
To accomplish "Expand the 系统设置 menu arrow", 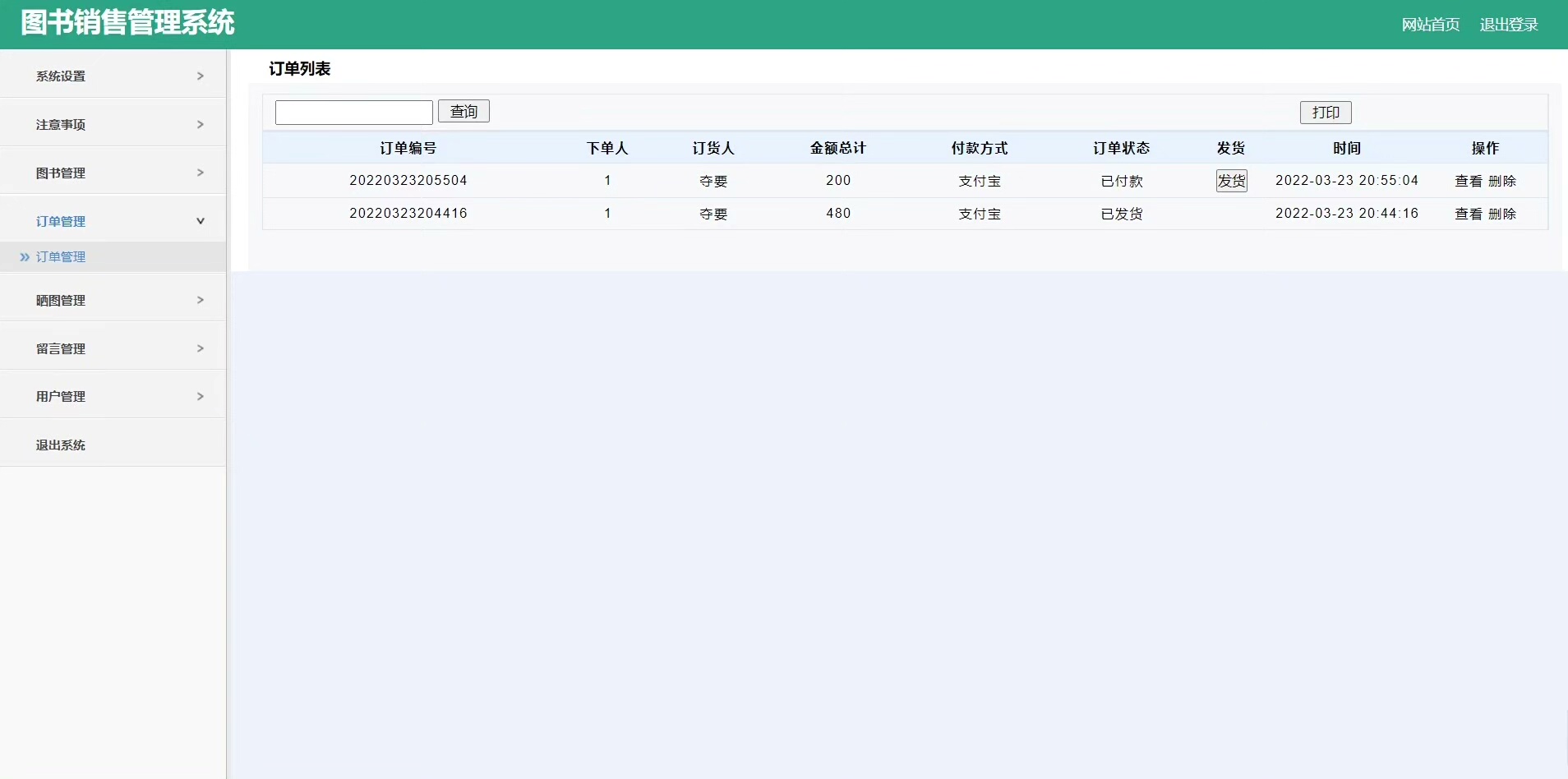I will 201,76.
